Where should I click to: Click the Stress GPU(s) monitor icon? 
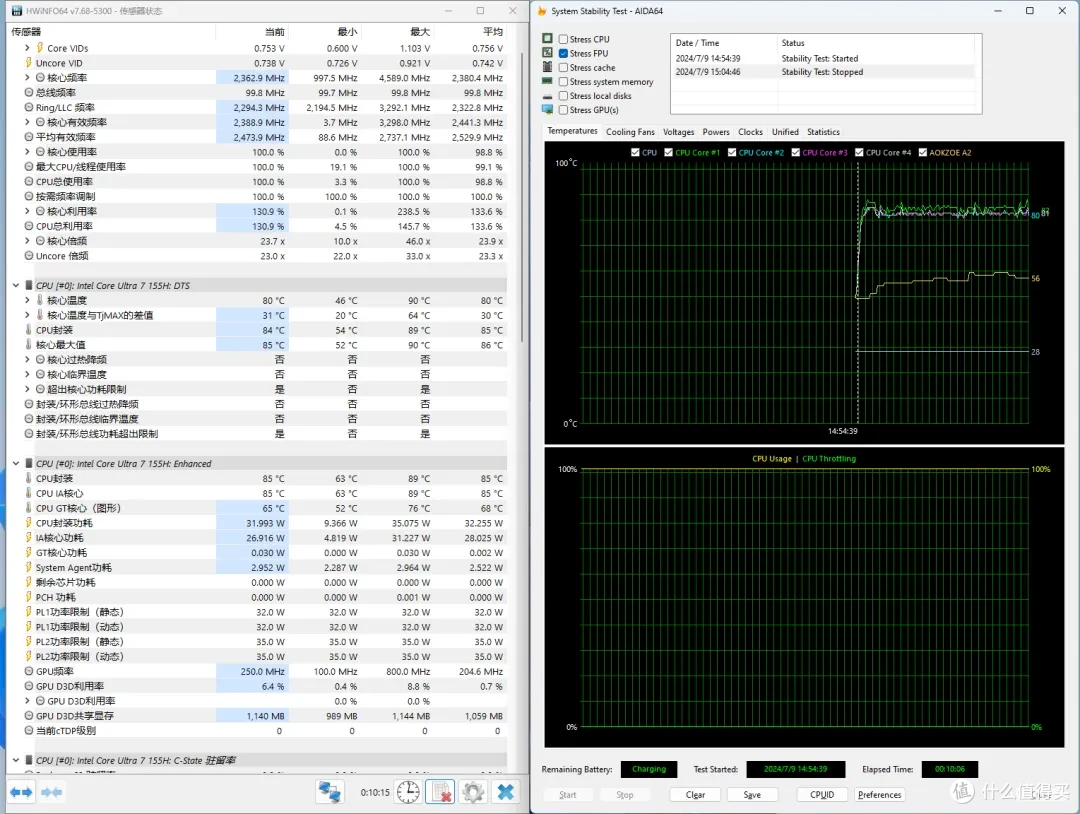[548, 109]
